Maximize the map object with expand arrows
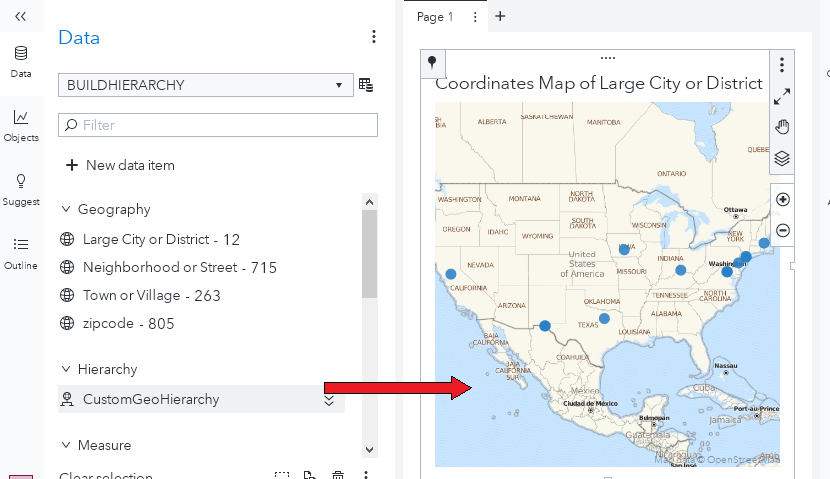 click(783, 96)
